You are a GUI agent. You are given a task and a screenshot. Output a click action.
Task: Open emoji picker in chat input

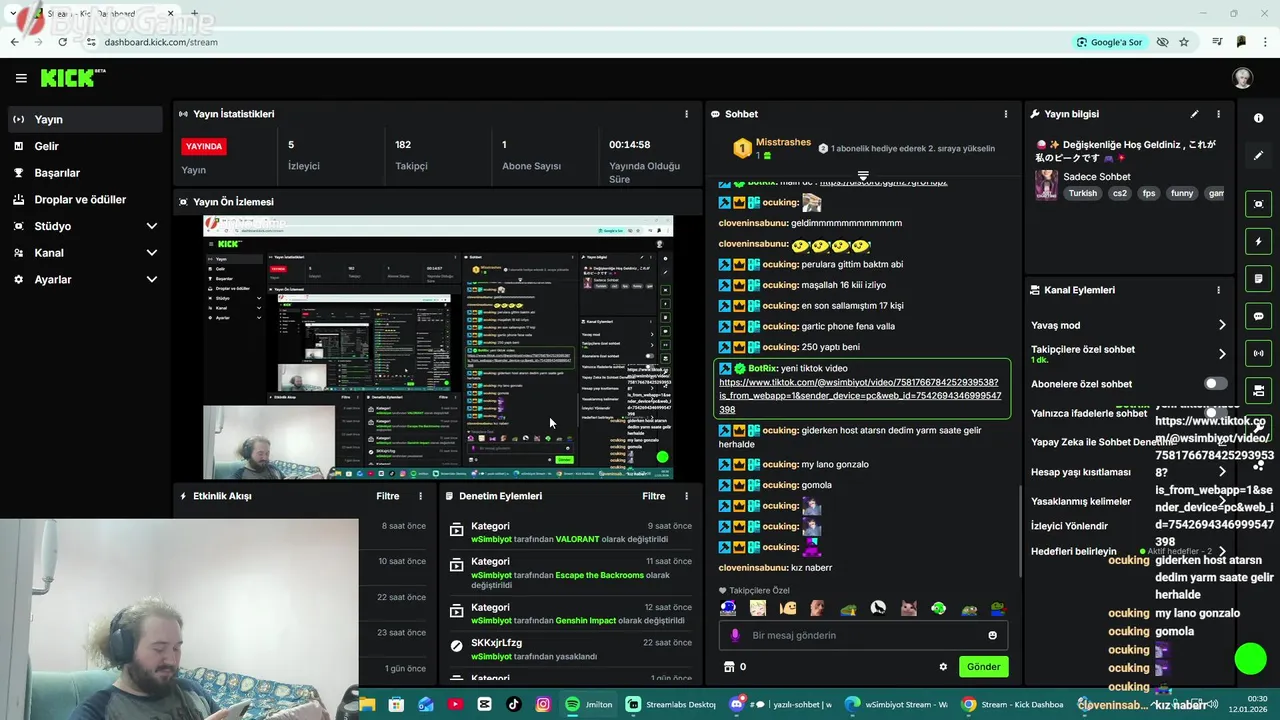point(992,635)
